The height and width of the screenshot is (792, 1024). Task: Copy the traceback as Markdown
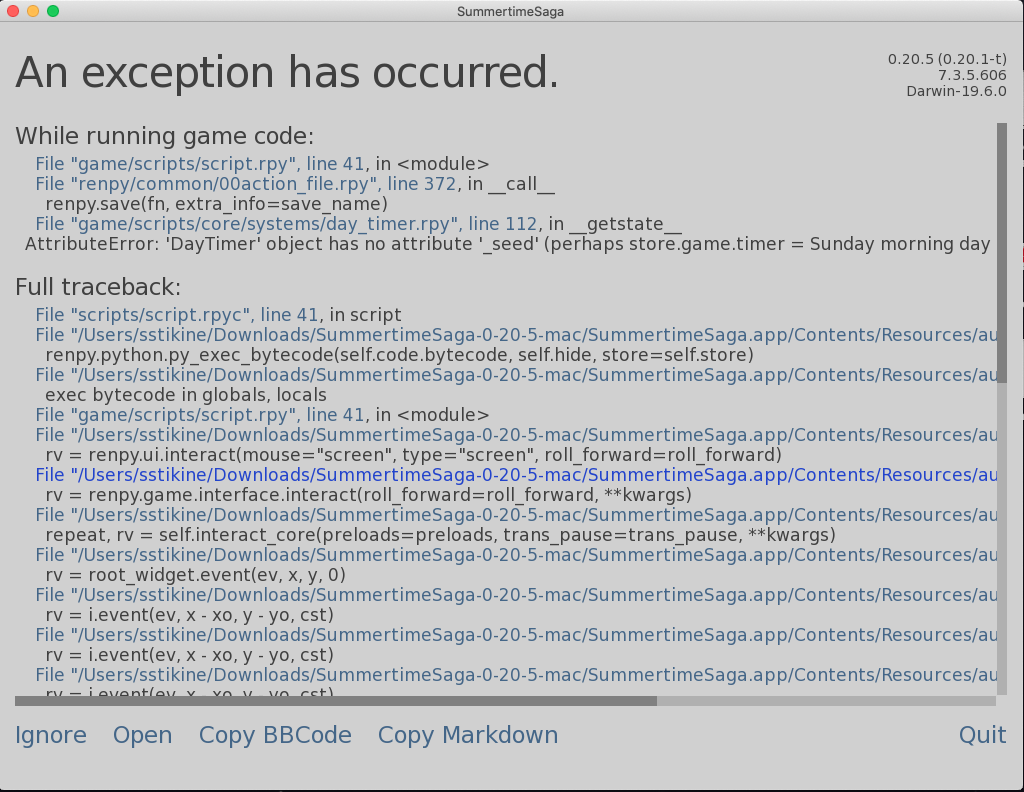tap(467, 735)
